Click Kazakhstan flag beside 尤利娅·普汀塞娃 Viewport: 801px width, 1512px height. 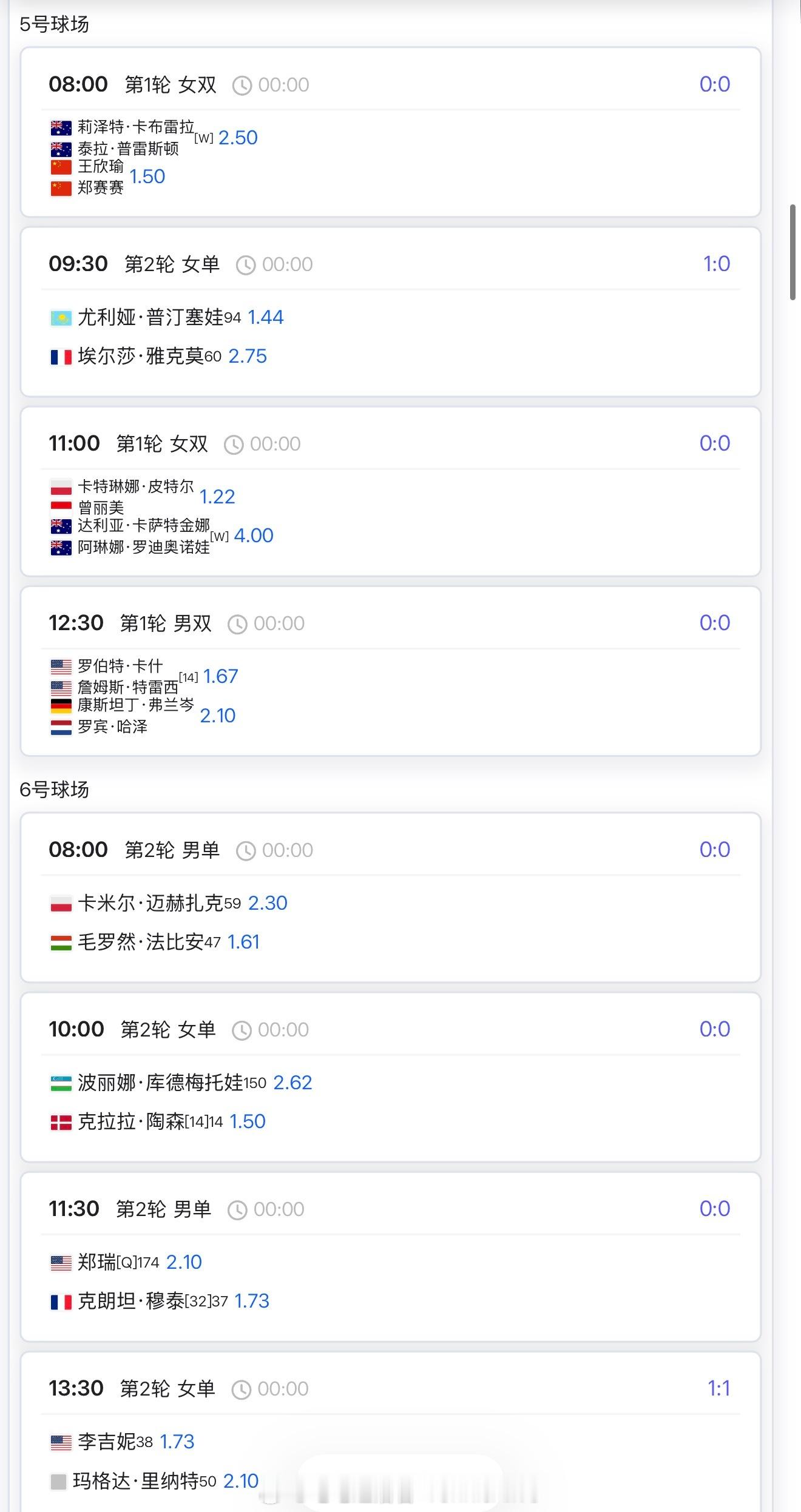coord(61,318)
